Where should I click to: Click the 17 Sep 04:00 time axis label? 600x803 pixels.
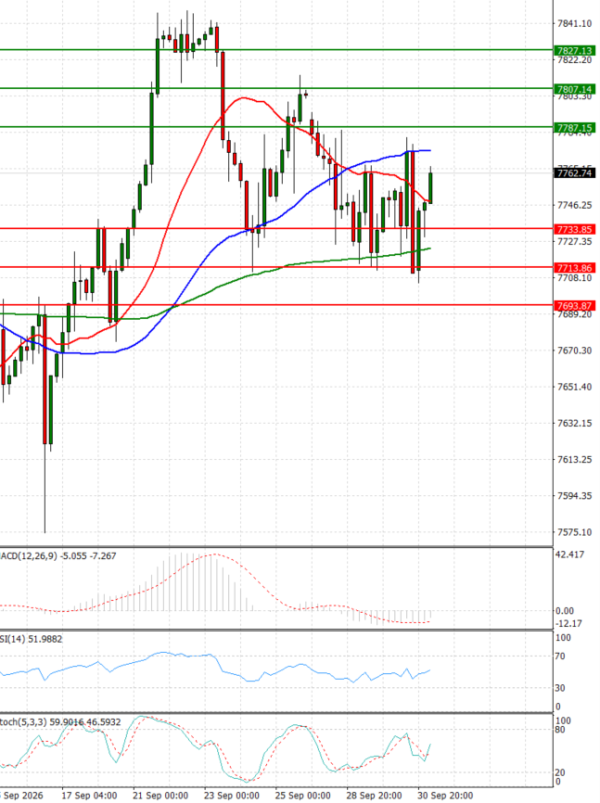tap(89, 796)
